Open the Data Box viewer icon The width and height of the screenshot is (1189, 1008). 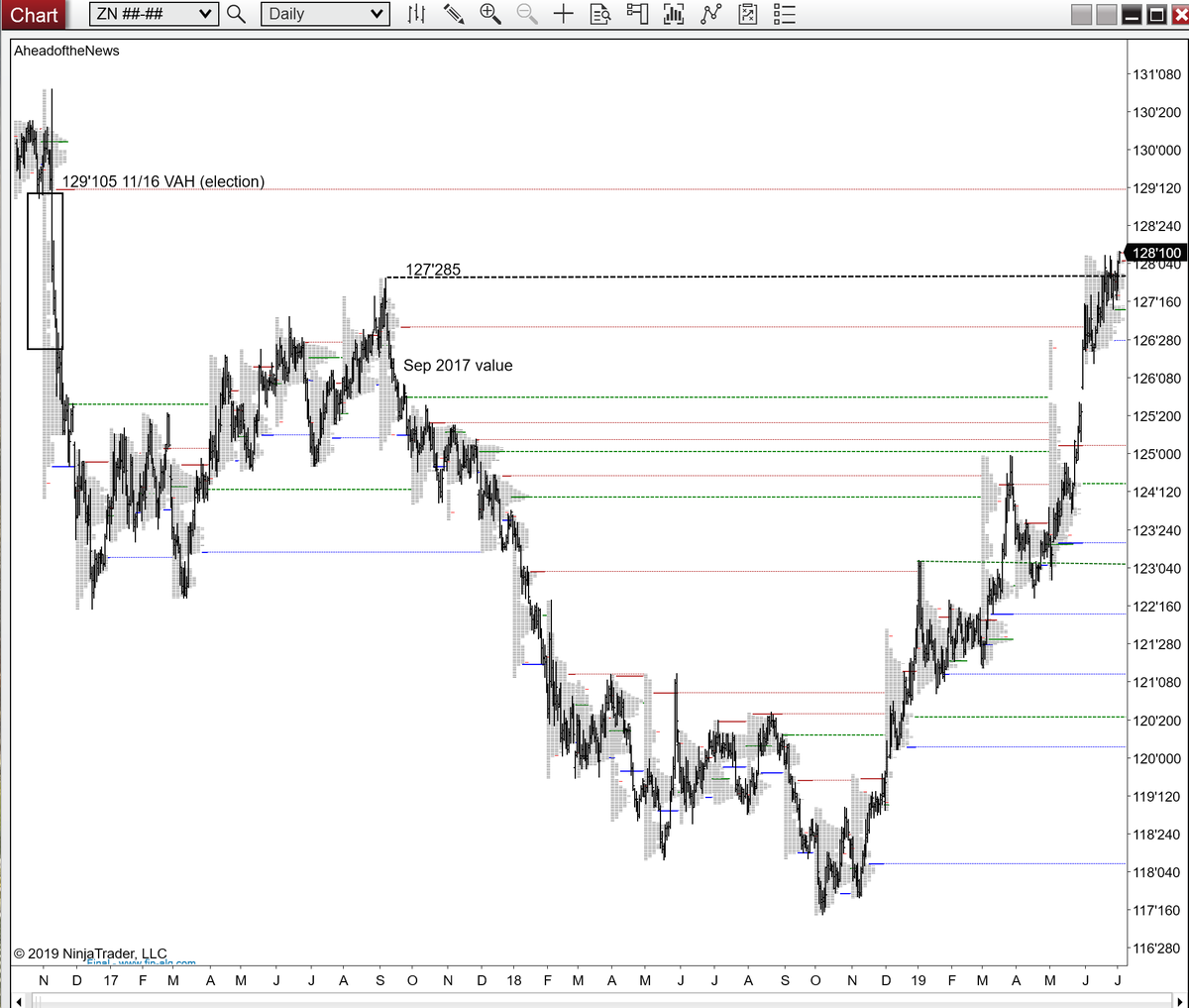[x=599, y=14]
